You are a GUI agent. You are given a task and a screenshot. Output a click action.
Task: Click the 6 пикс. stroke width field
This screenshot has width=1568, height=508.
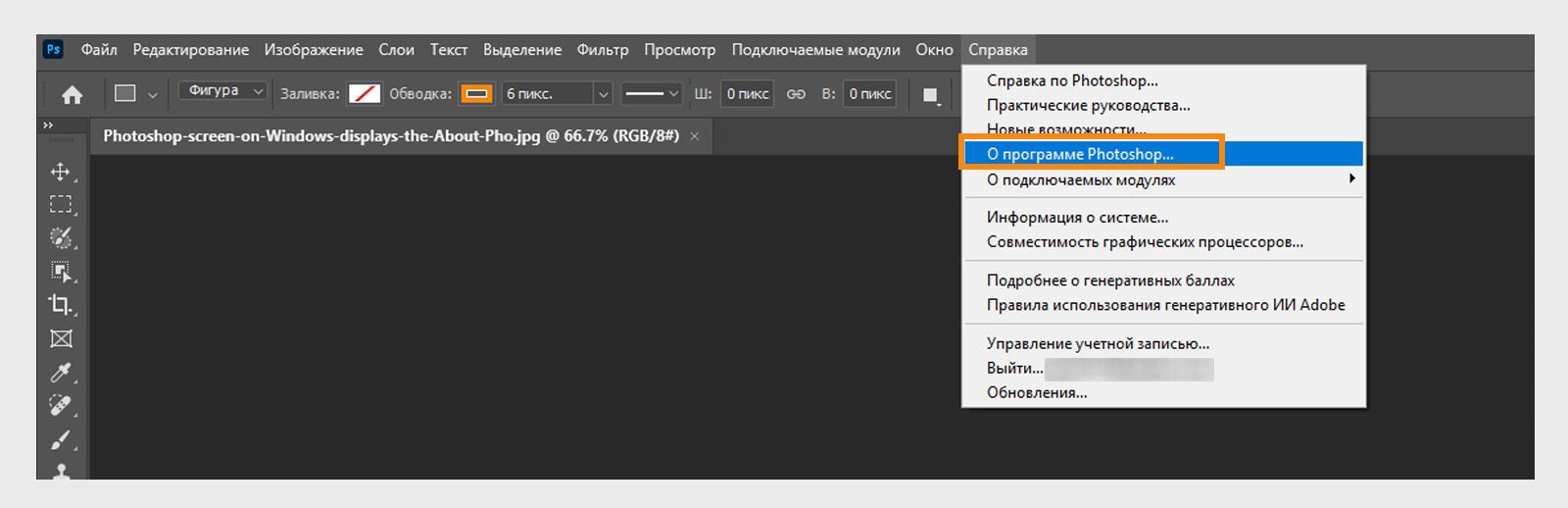point(548,94)
